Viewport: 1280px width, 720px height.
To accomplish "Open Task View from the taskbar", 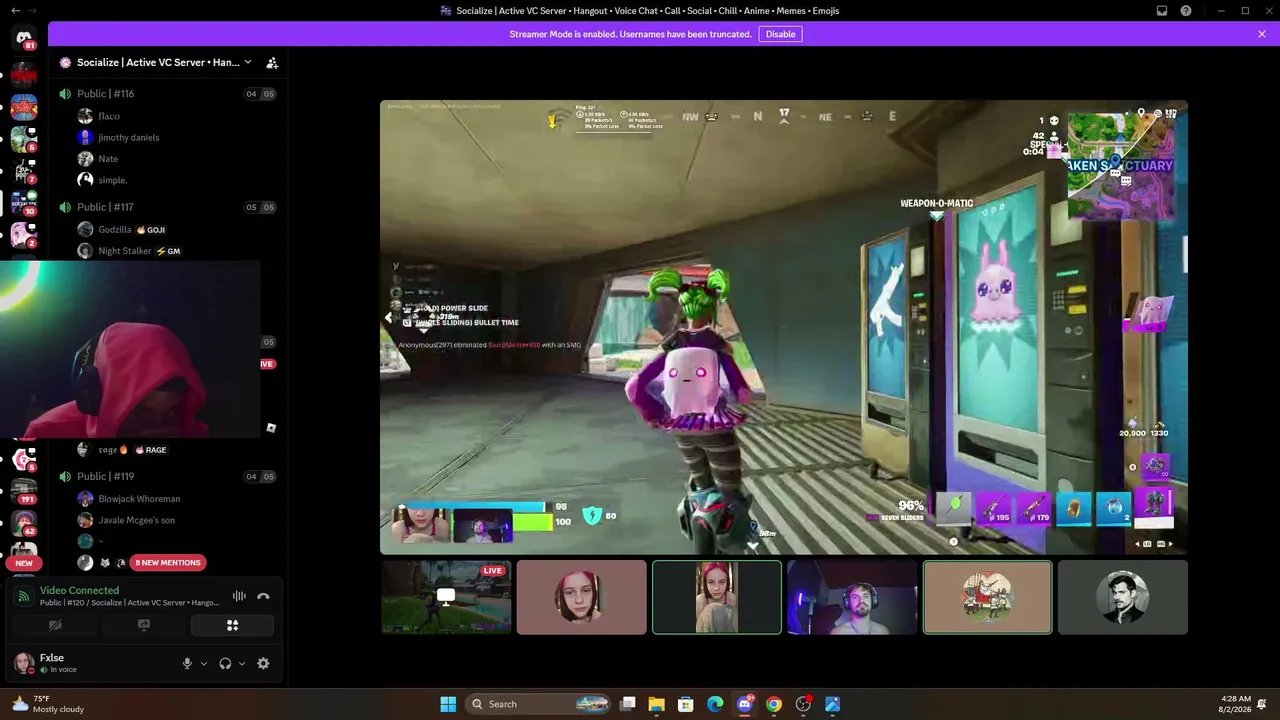I will click(628, 704).
